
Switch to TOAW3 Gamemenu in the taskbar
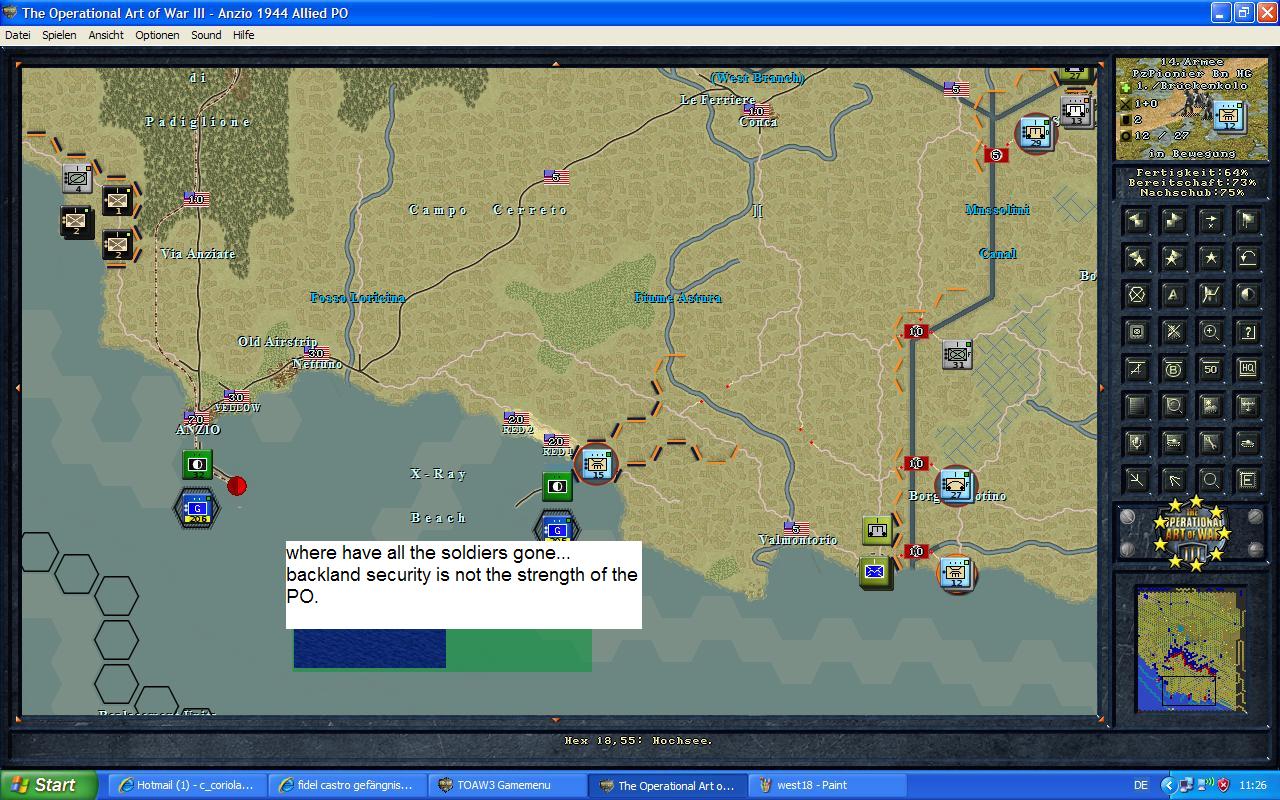[506, 785]
